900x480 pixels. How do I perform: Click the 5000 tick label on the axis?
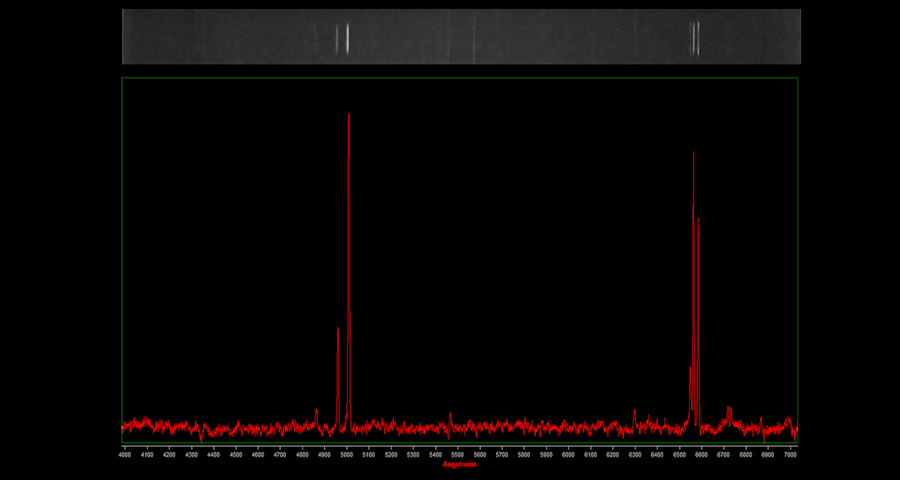point(347,455)
